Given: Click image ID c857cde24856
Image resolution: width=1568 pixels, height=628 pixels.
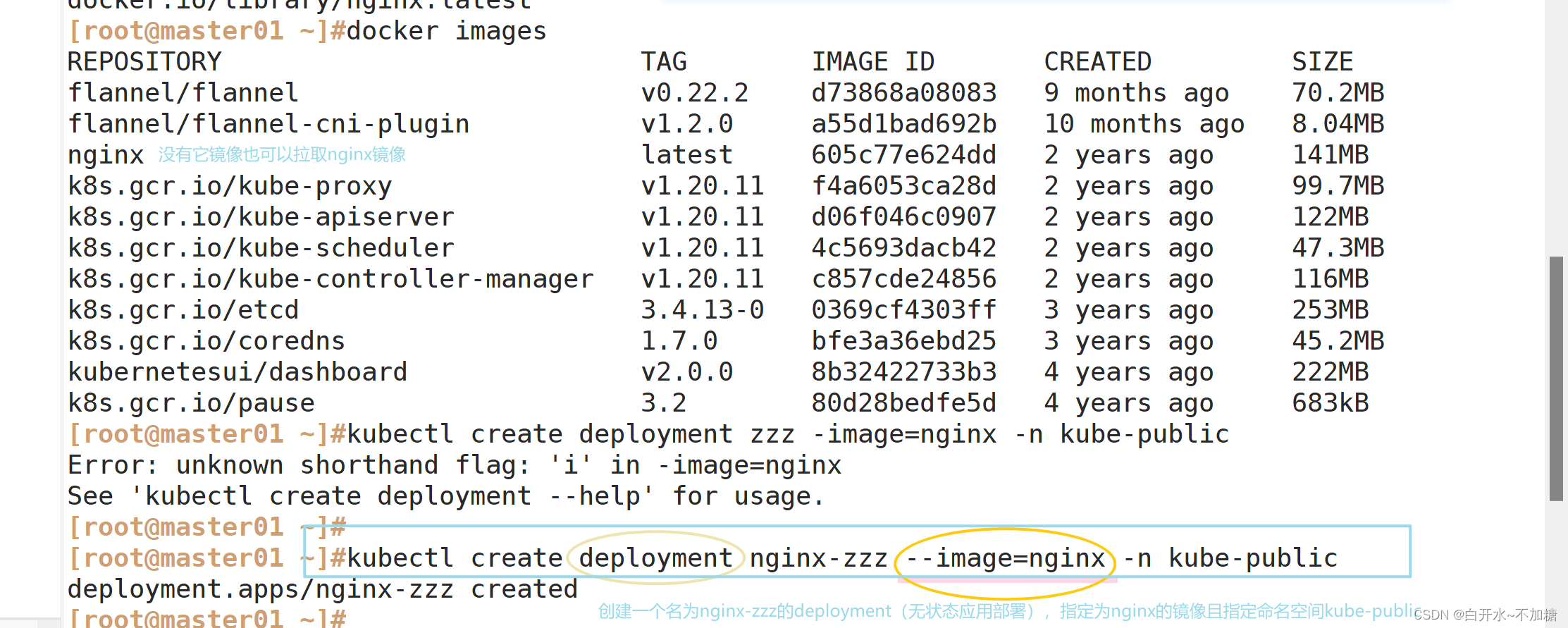Looking at the screenshot, I should 904,279.
